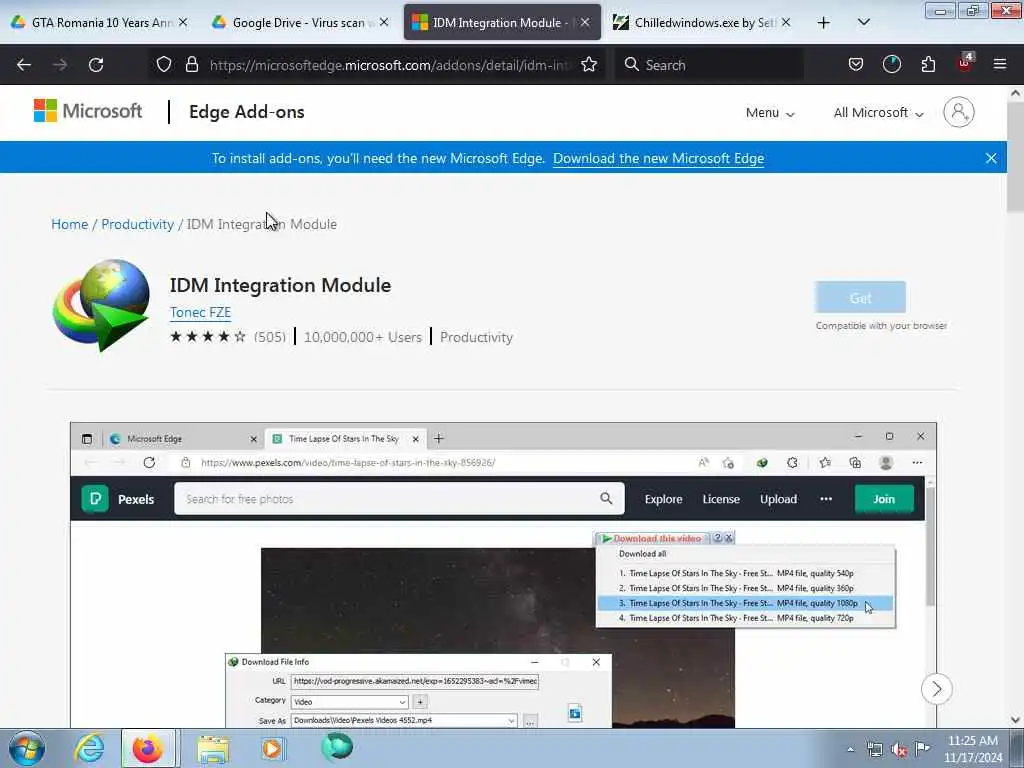Open the Tonec FZE publisher link
Viewport: 1024px width, 768px height.
tap(200, 312)
